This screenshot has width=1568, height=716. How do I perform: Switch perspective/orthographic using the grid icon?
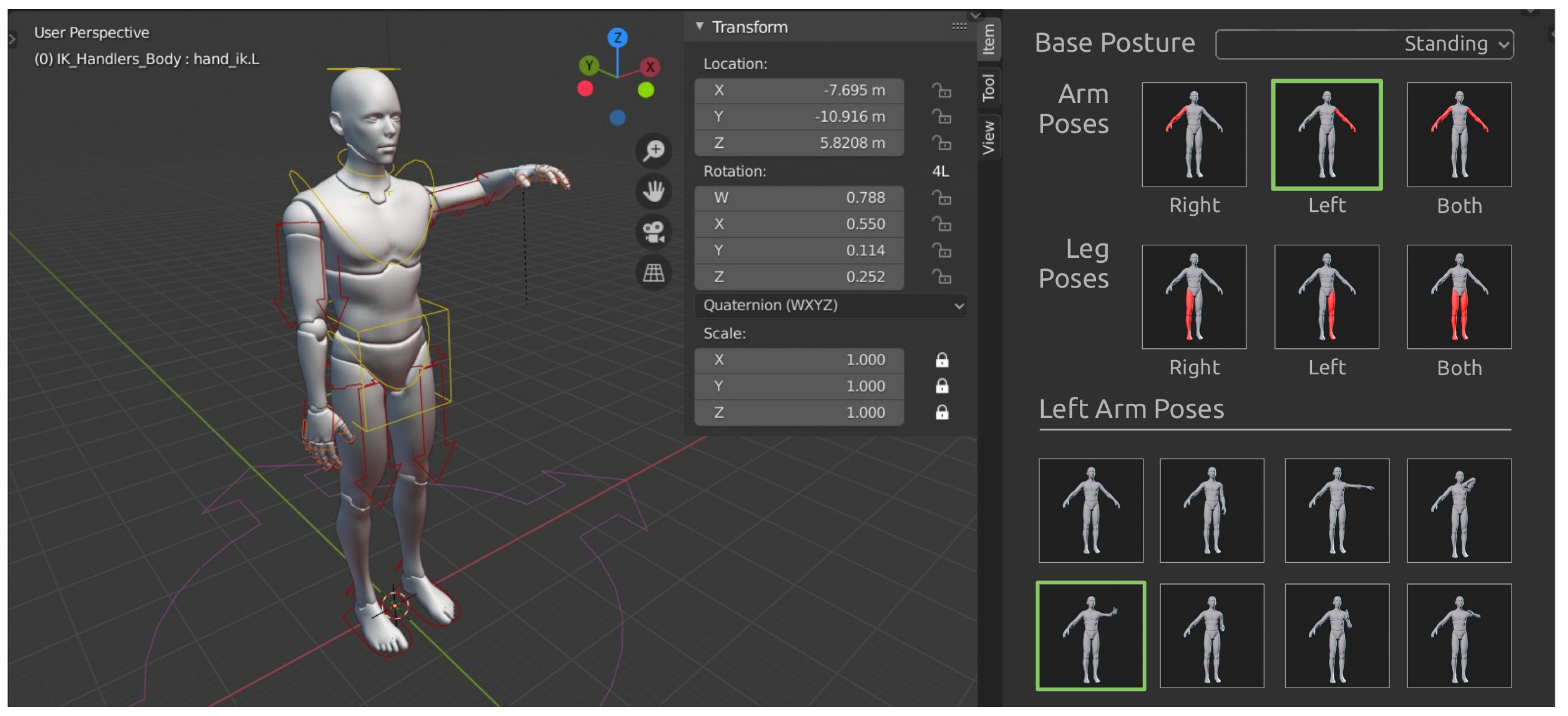[654, 272]
